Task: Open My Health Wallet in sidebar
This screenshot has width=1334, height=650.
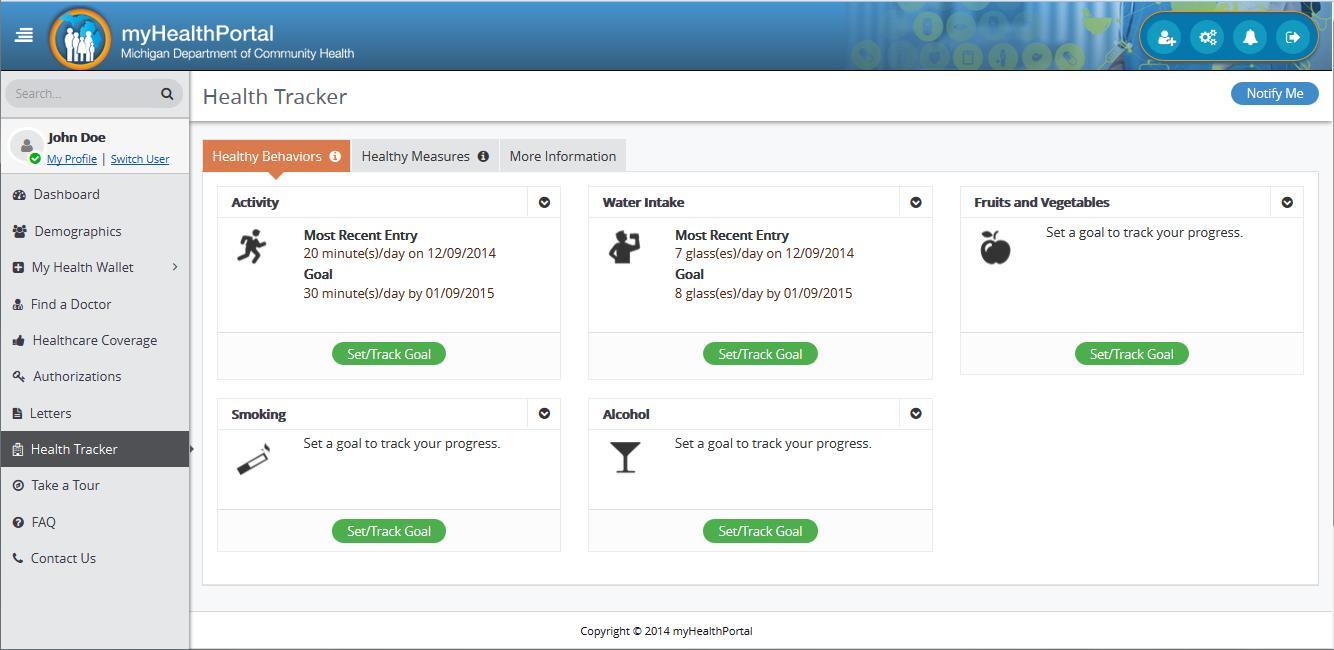Action: pyautogui.click(x=95, y=267)
